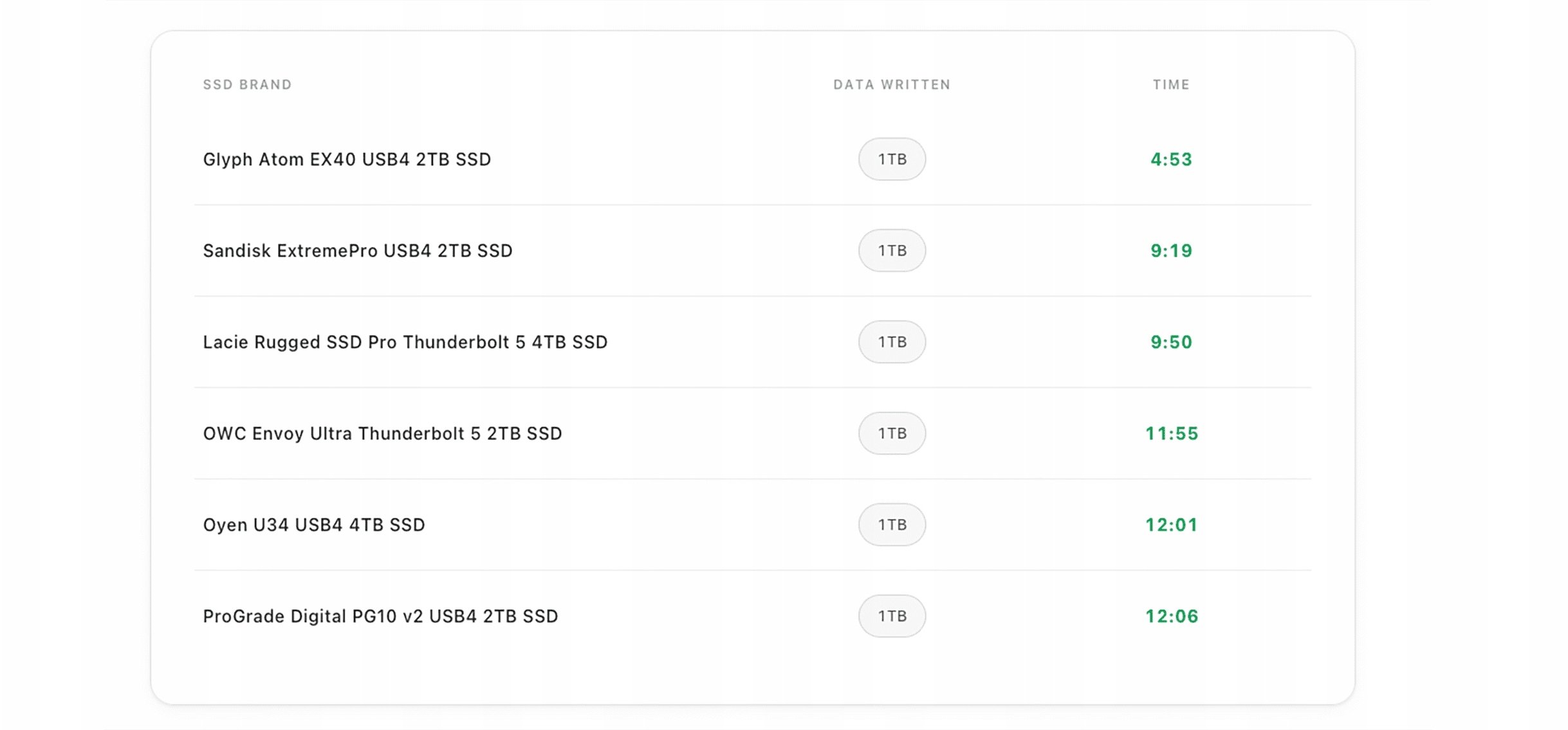Click the 11:55 time for OWC Envoy
Screen dimensions: 1568x730
pyautogui.click(x=1171, y=433)
